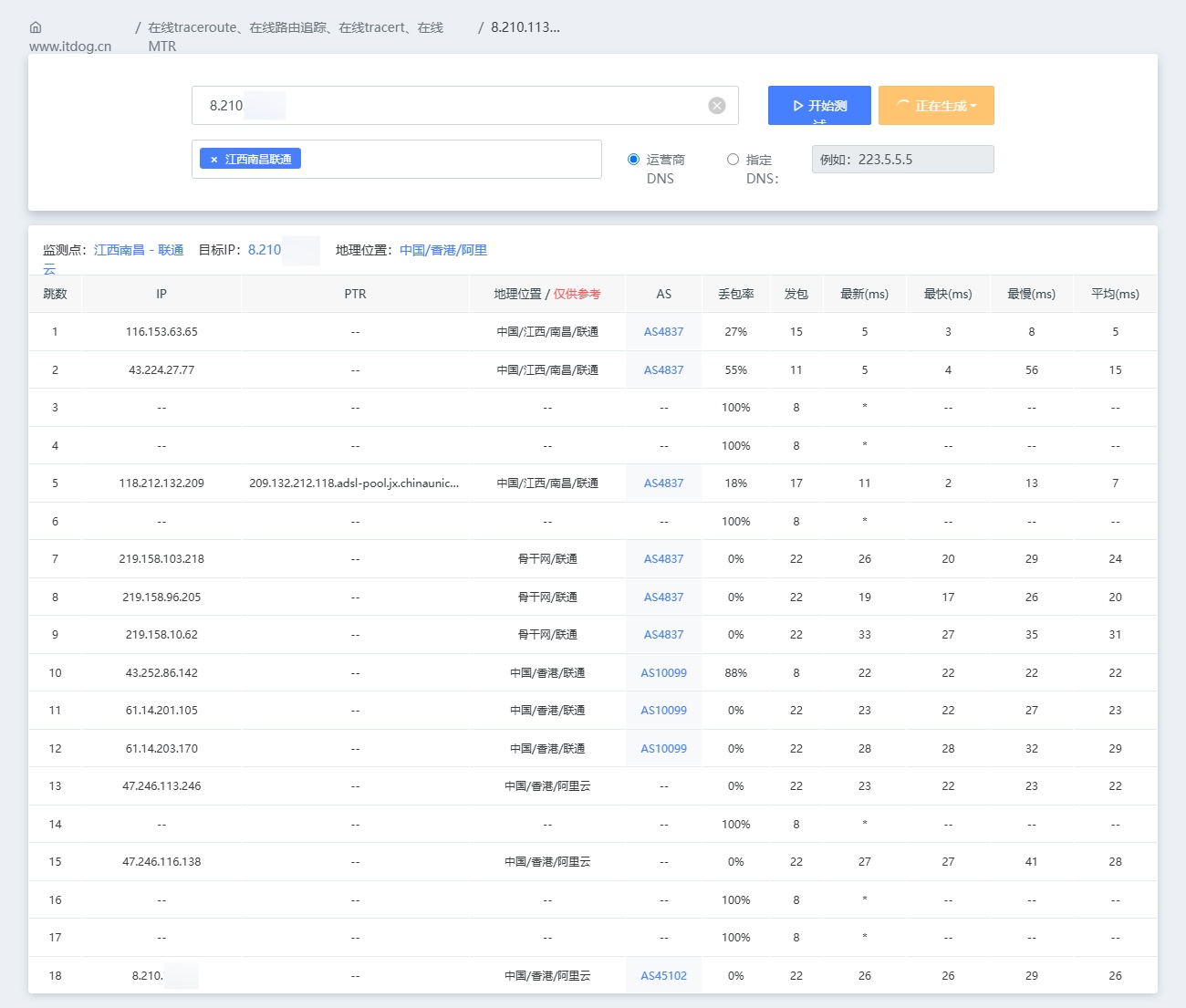Open the AS4837 link in hop 7
The width and height of the screenshot is (1186, 1008).
point(663,559)
